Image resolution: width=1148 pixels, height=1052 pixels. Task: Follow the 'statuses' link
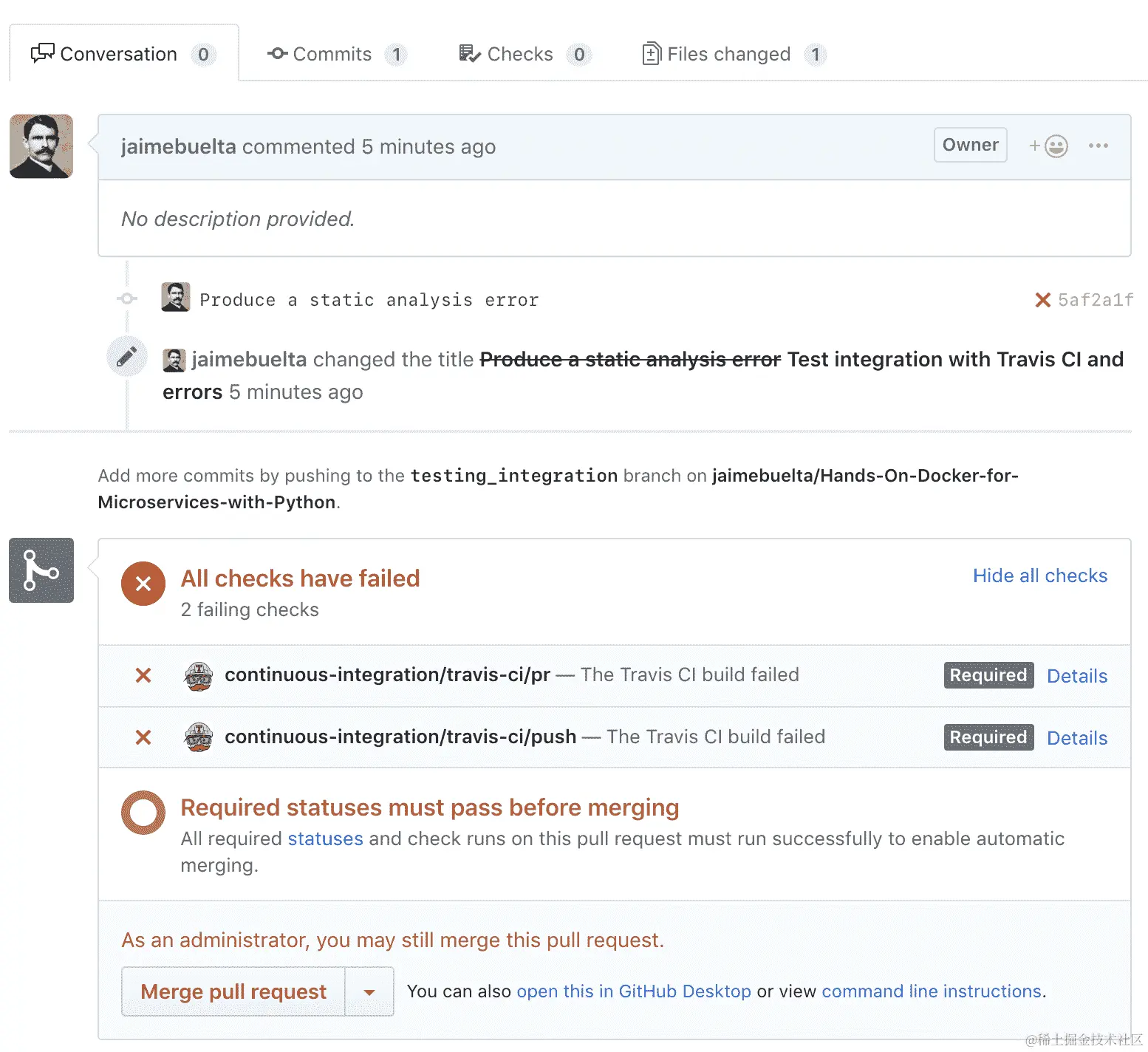point(325,838)
